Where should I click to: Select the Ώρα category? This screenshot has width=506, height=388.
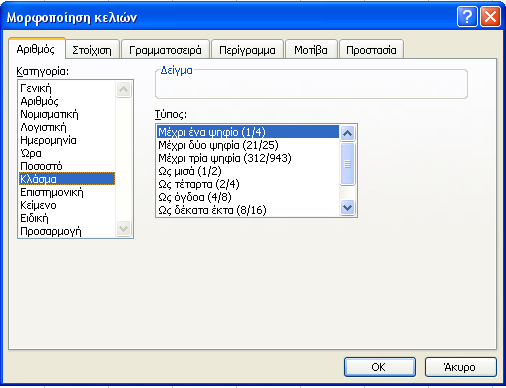click(x=67, y=153)
